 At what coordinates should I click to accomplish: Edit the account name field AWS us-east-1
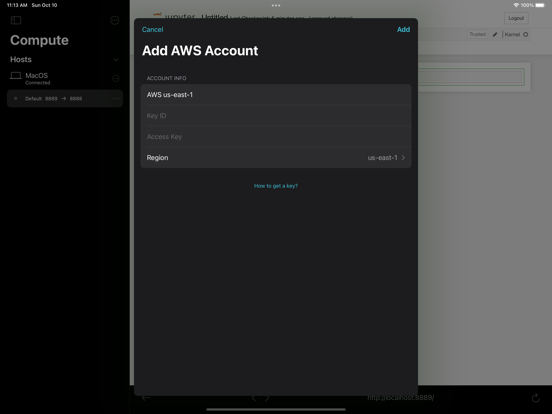click(x=276, y=95)
